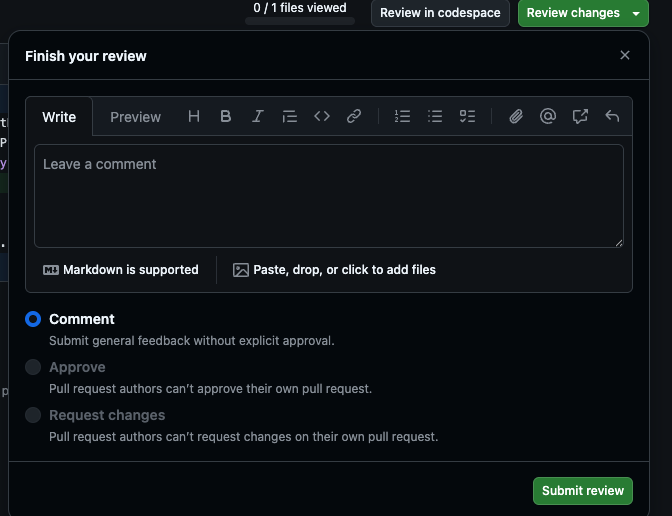The width and height of the screenshot is (672, 516).
Task: Click the image icon to add files
Action: click(240, 270)
